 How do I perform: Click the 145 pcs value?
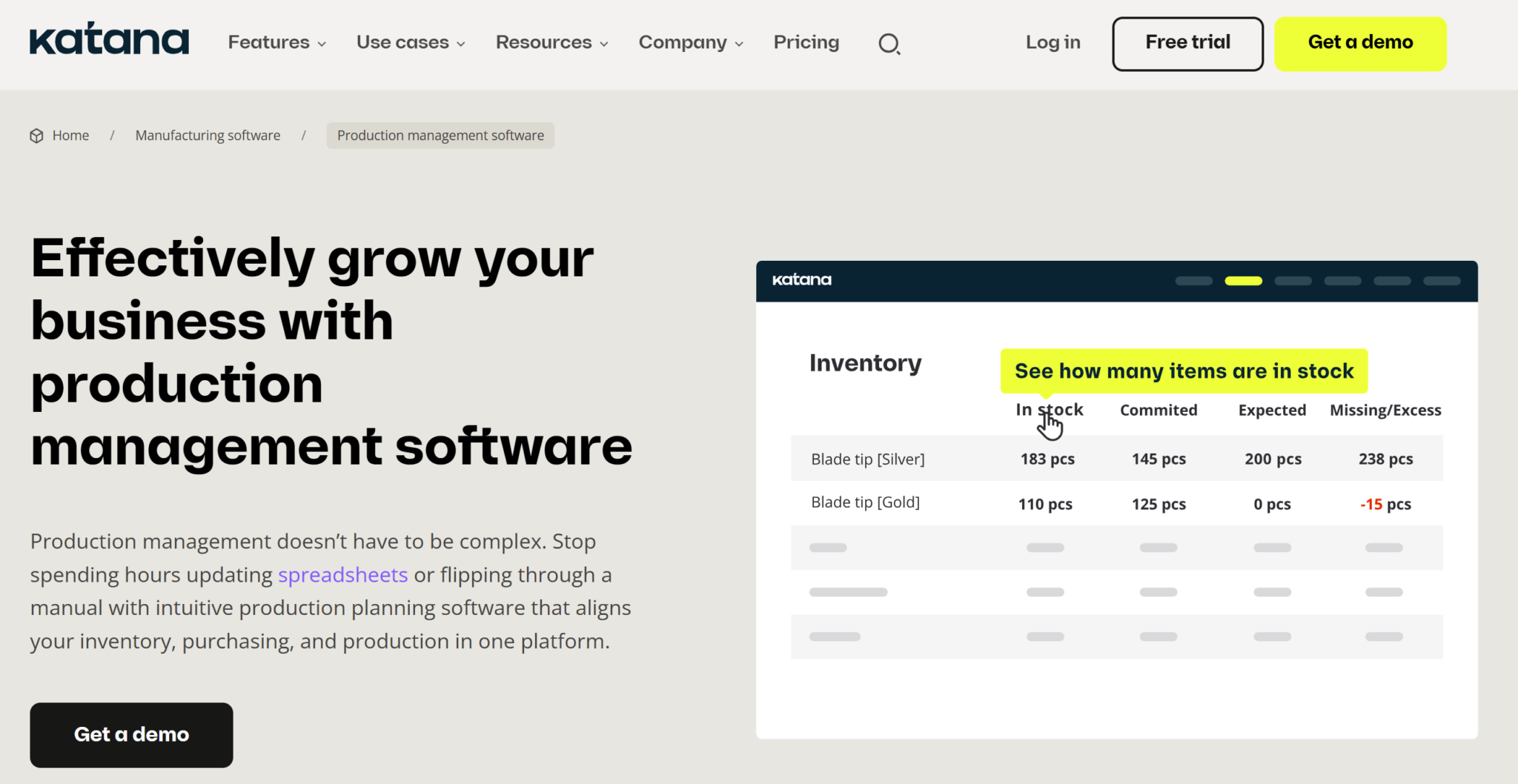[1159, 459]
